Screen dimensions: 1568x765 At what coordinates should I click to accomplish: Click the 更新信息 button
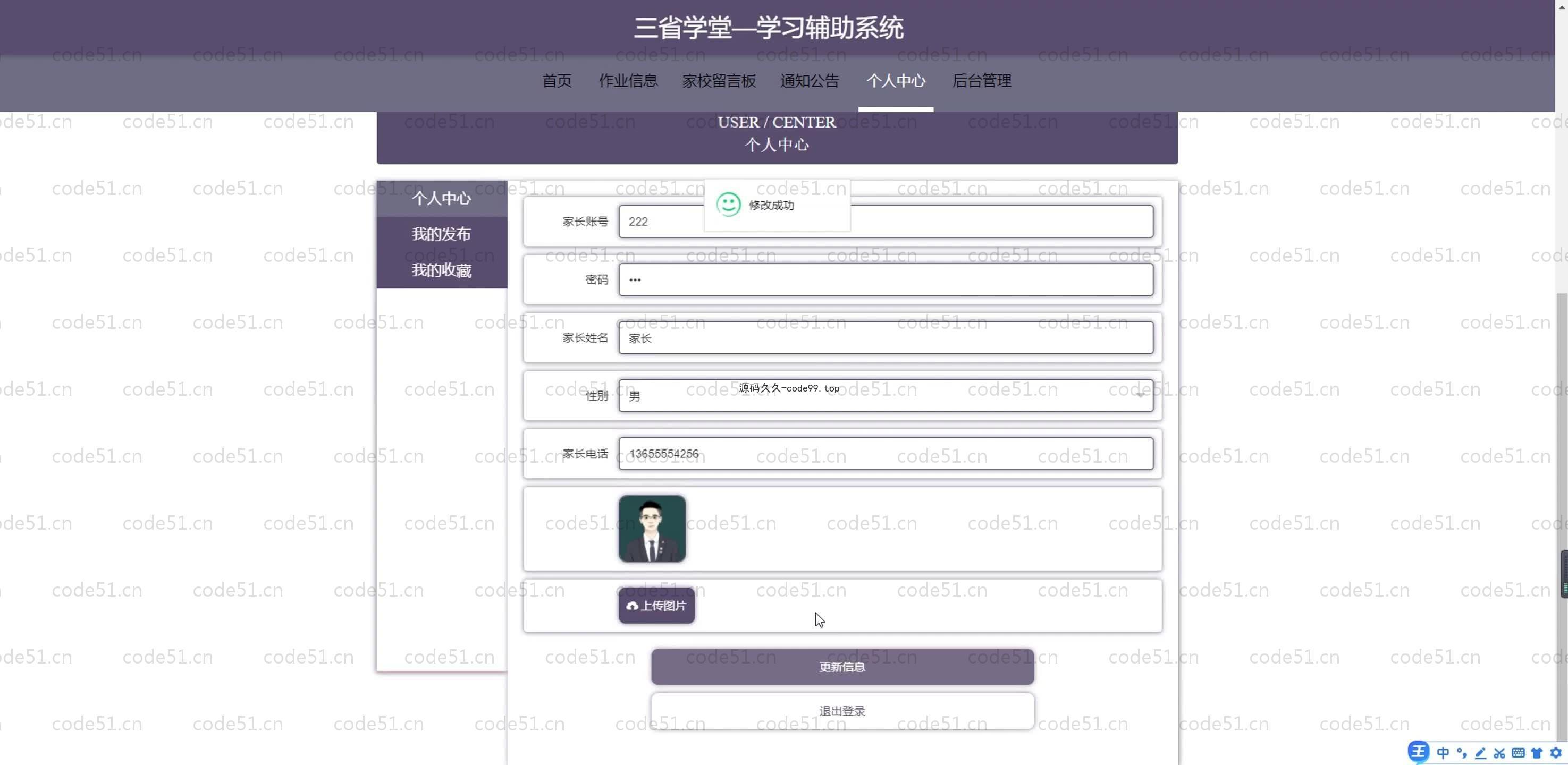click(x=842, y=667)
